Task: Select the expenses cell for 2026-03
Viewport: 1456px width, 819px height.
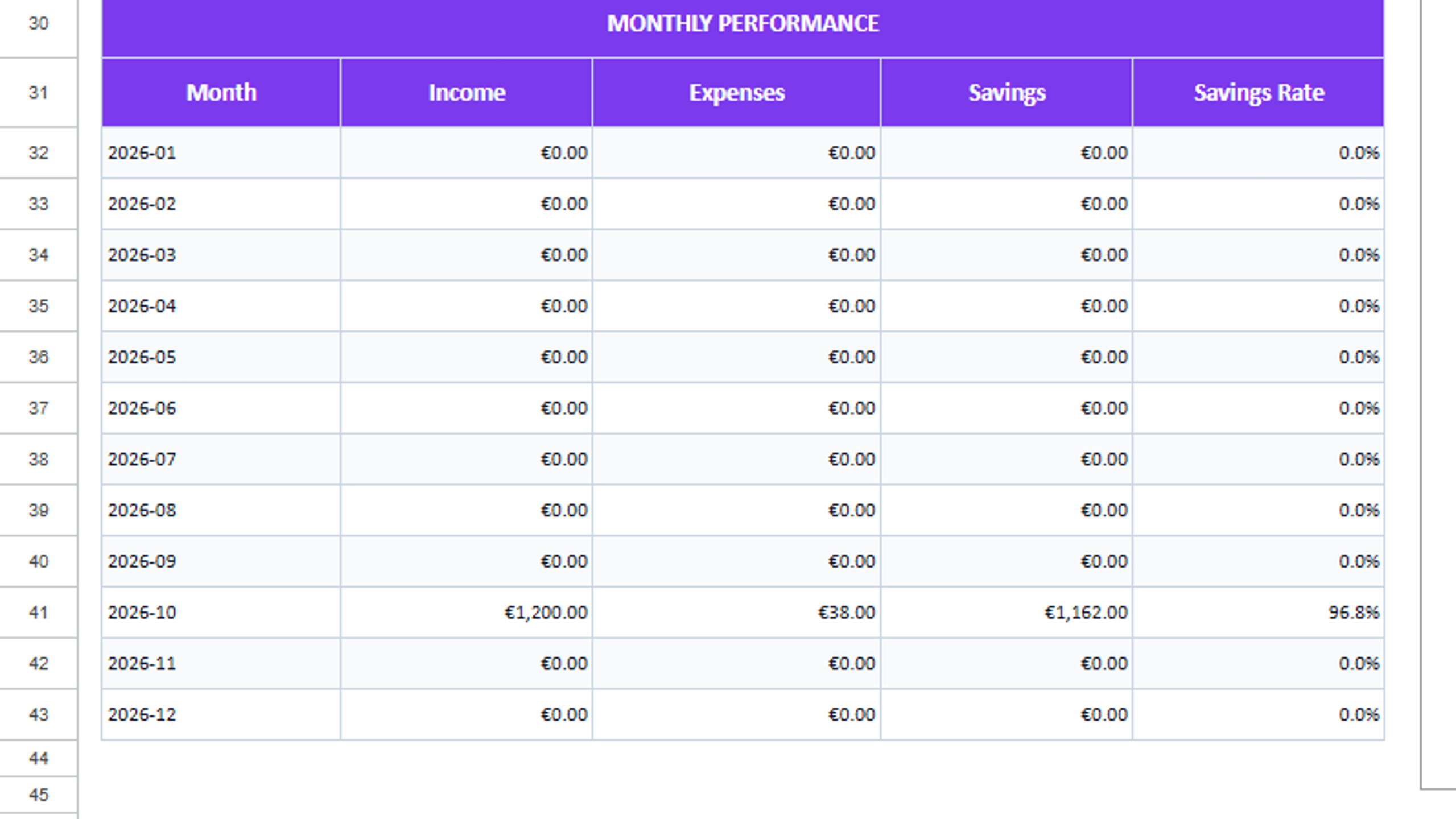Action: point(736,255)
